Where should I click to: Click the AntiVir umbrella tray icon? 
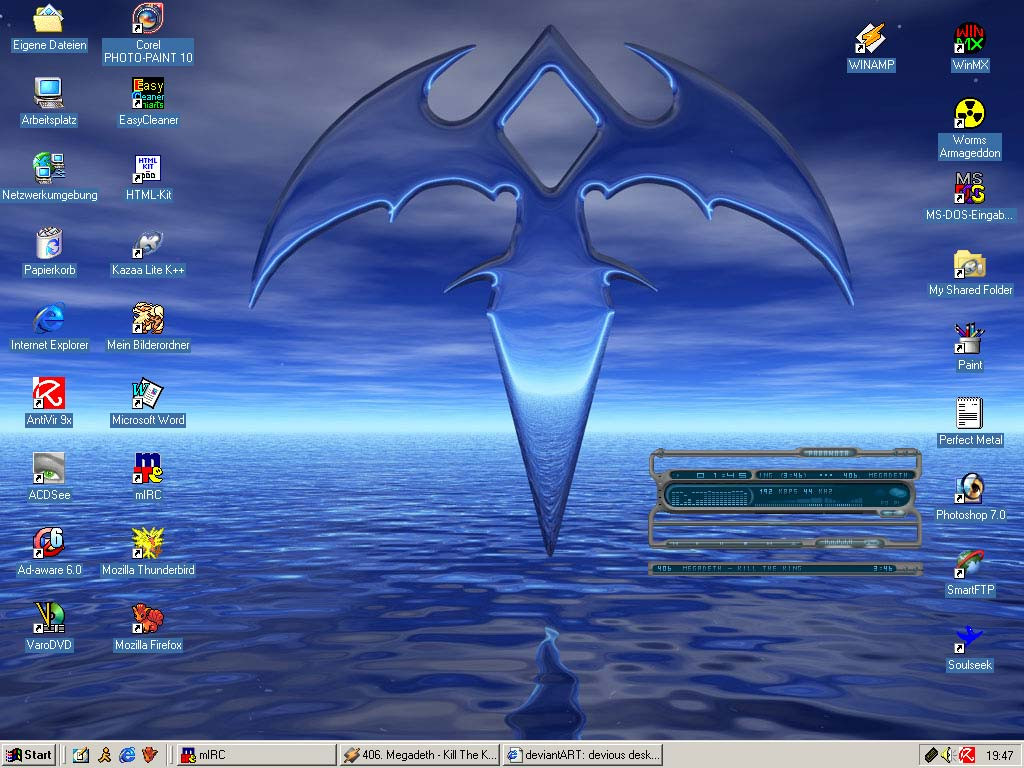point(967,755)
